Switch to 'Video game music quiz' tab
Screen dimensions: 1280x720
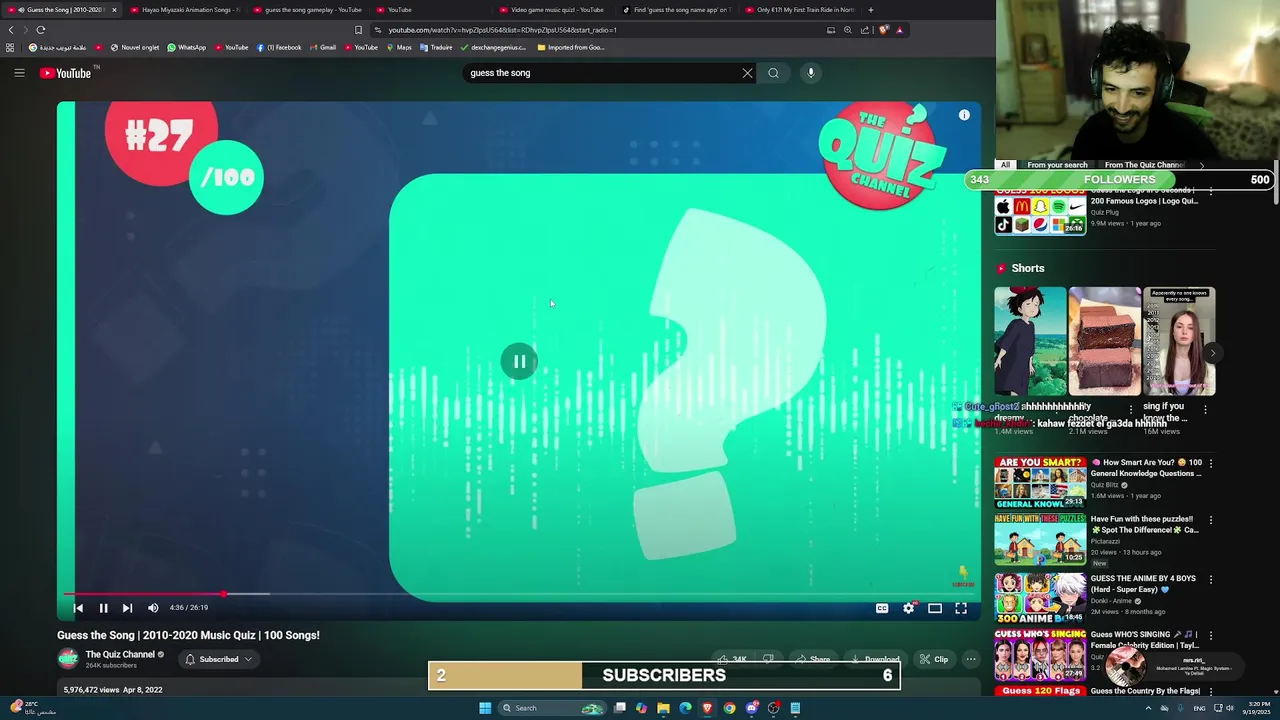553,10
